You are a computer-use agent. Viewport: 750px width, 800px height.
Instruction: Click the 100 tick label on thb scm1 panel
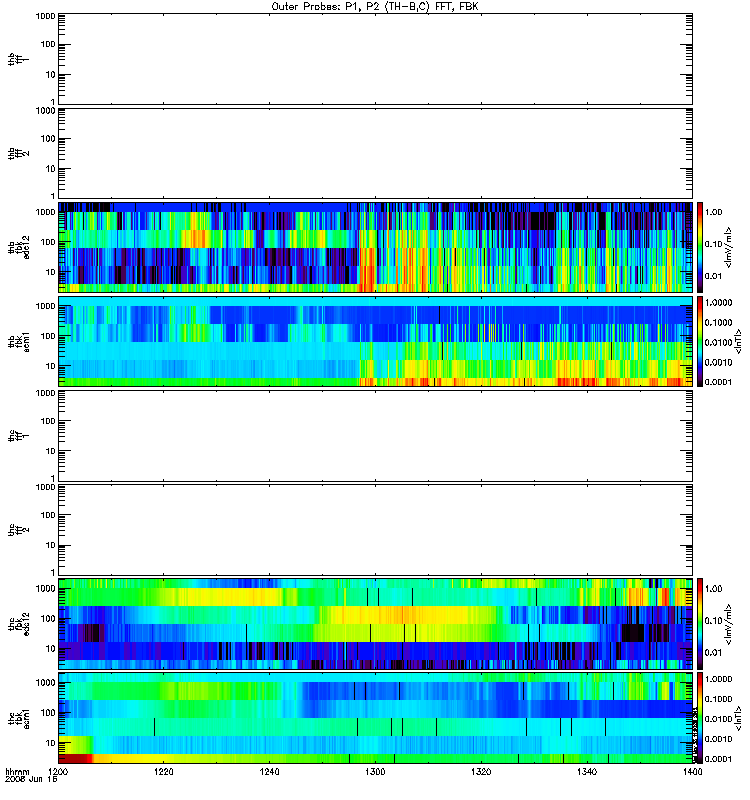[x=48, y=336]
